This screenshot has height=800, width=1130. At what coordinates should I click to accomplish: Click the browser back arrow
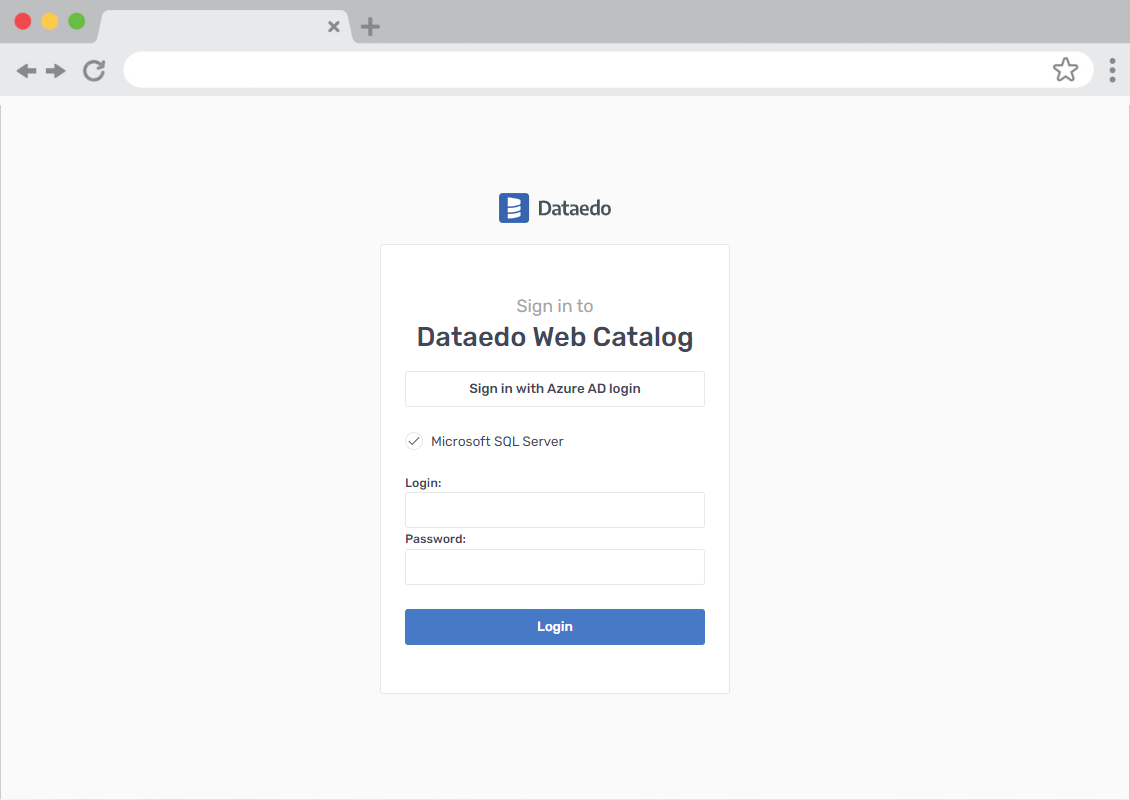coord(26,70)
